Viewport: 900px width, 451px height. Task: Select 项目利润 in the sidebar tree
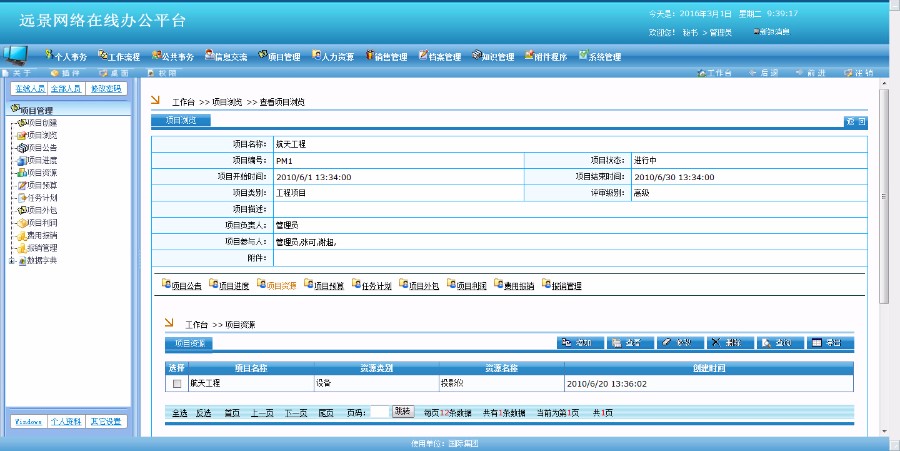tap(42, 223)
